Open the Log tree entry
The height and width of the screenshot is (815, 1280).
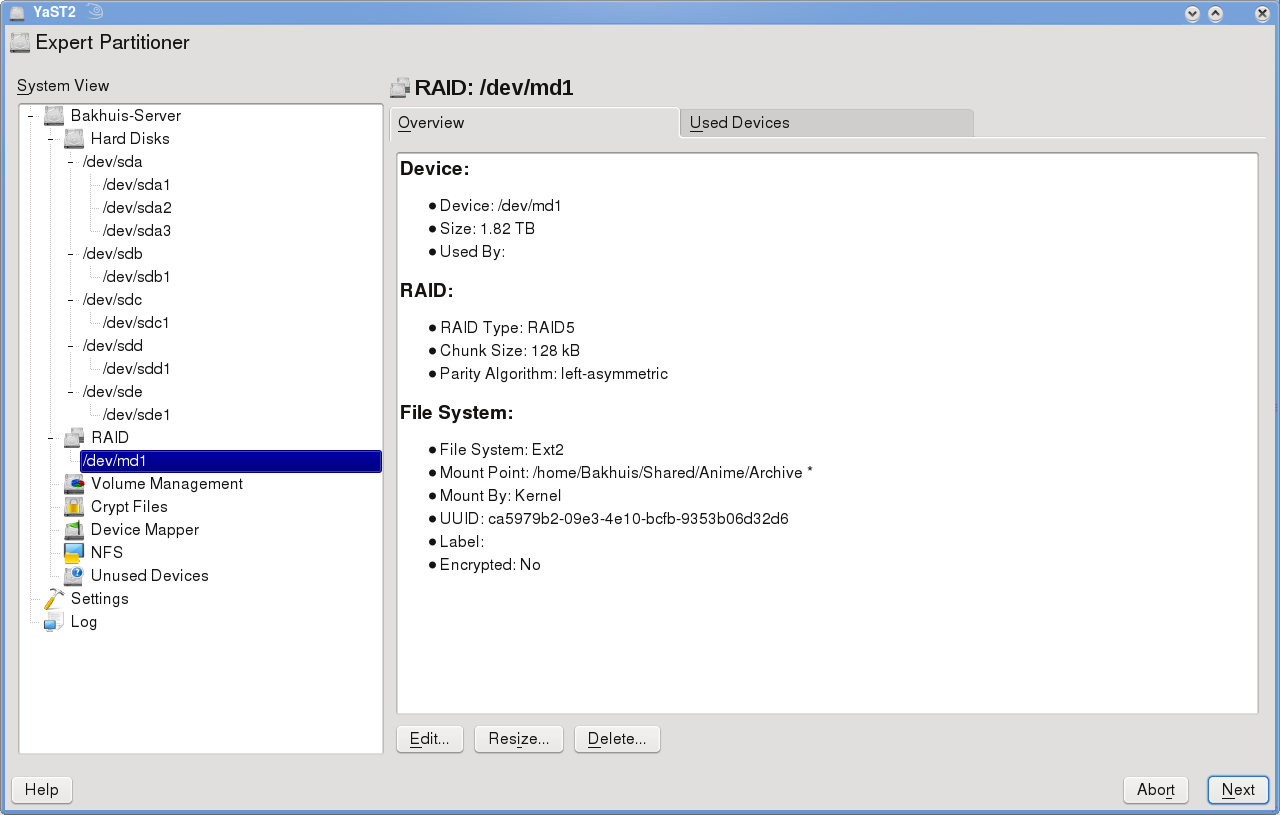pos(84,622)
